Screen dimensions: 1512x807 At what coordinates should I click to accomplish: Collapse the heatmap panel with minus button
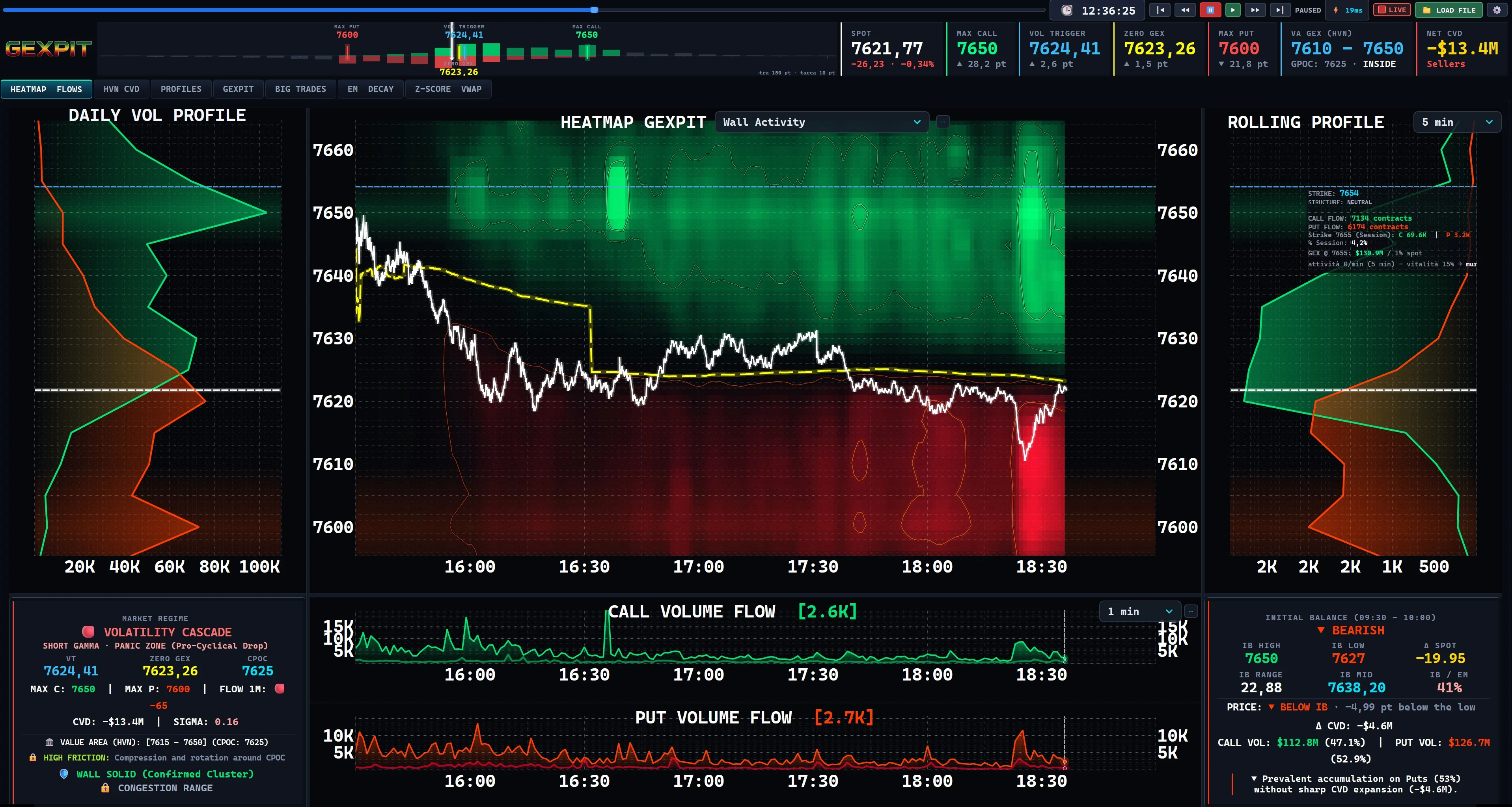click(x=943, y=122)
